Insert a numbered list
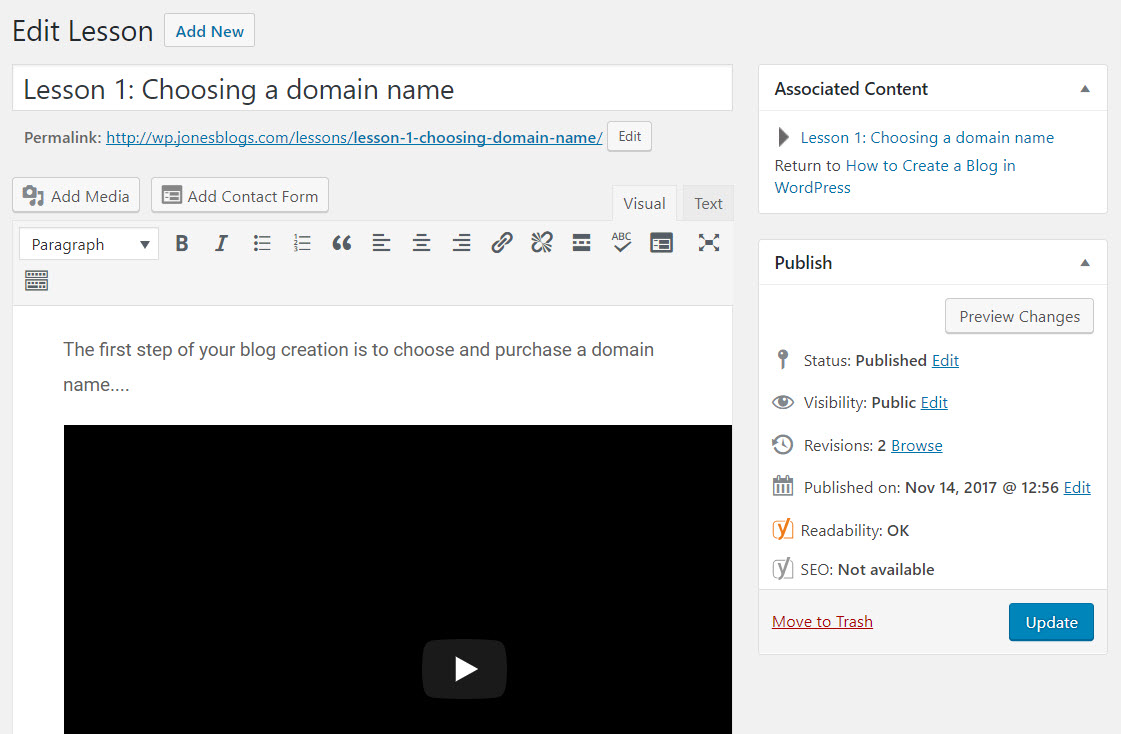Viewport: 1121px width, 734px height. pyautogui.click(x=302, y=244)
